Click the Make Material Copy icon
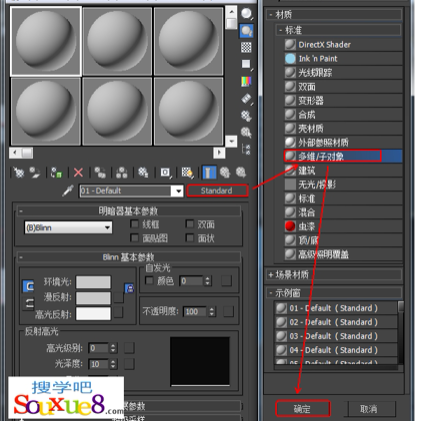 click(x=100, y=172)
